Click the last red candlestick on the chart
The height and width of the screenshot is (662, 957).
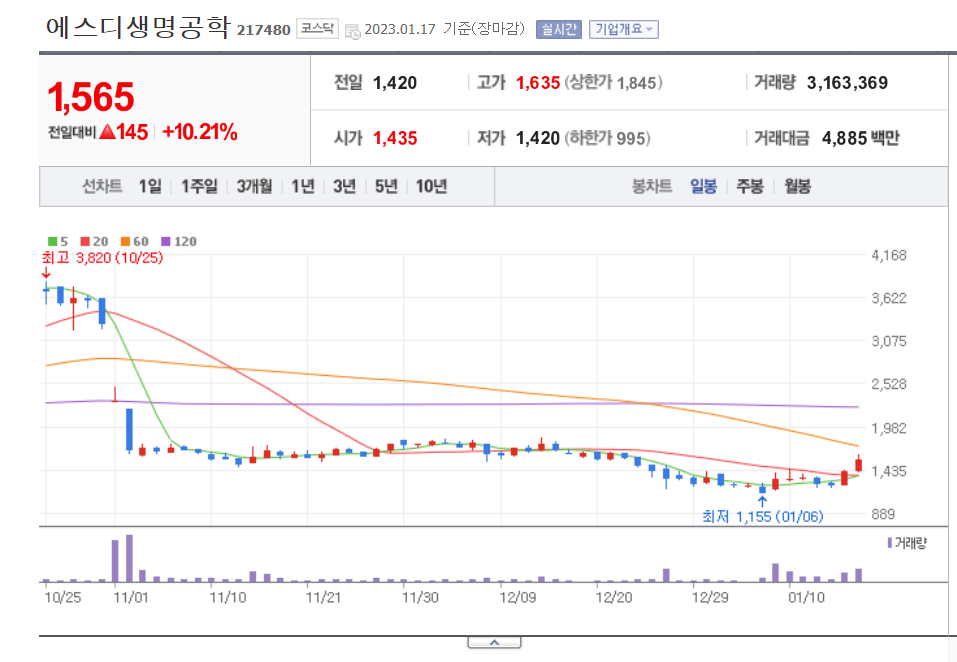pos(859,465)
